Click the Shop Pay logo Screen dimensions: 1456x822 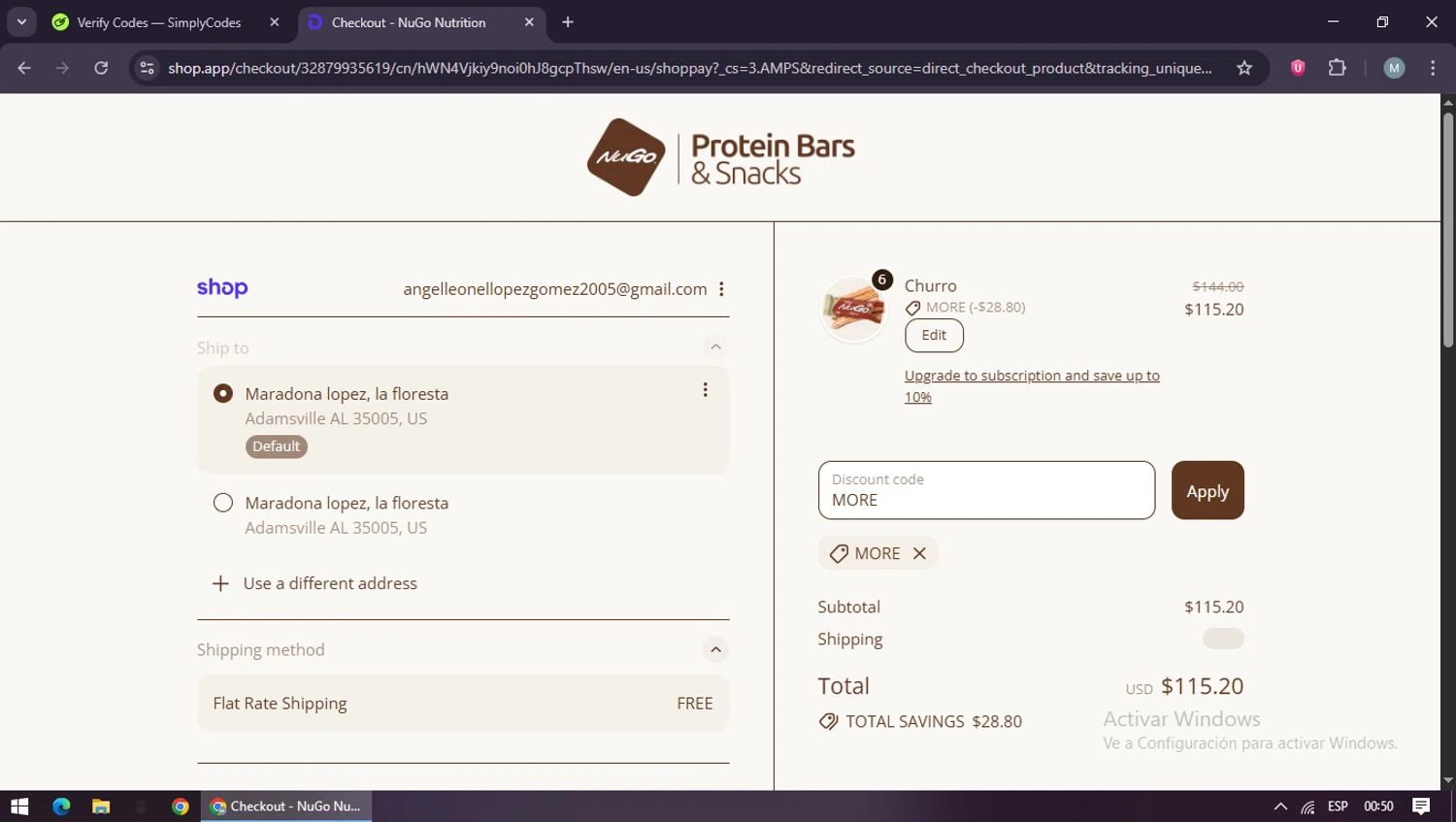coord(222,288)
